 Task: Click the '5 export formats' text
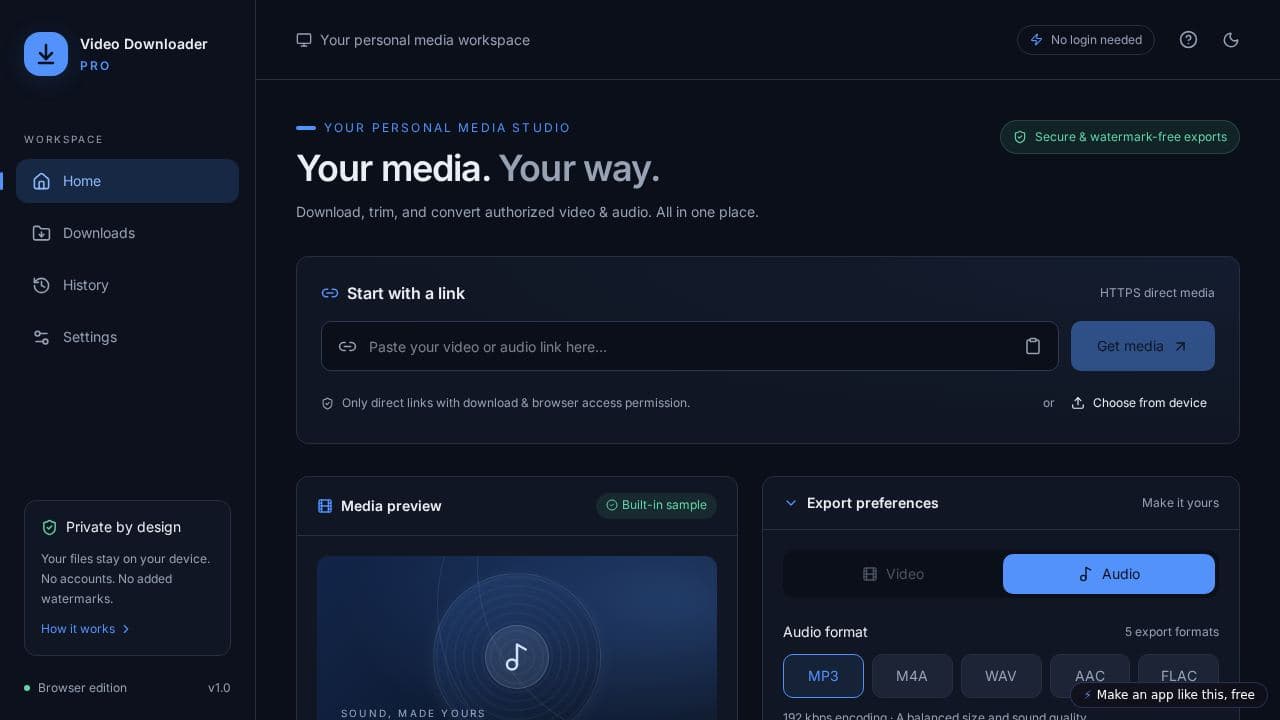pos(1172,632)
